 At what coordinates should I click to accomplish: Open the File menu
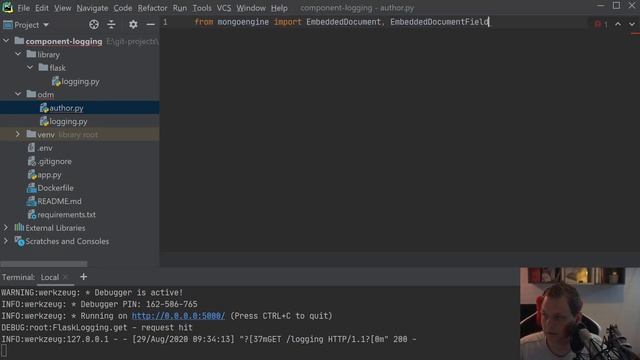click(23, 8)
